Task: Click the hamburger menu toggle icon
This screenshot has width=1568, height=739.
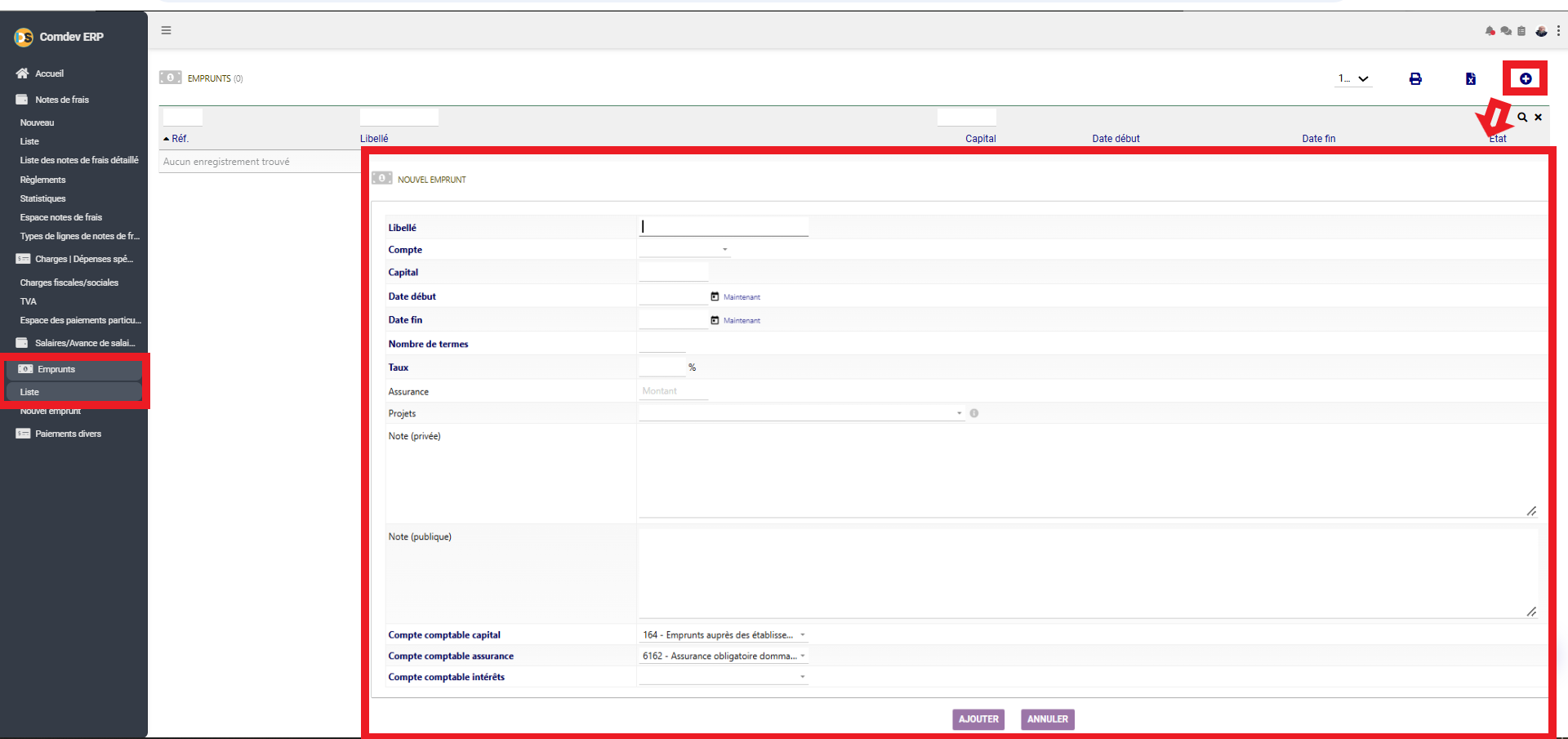Action: (x=166, y=30)
